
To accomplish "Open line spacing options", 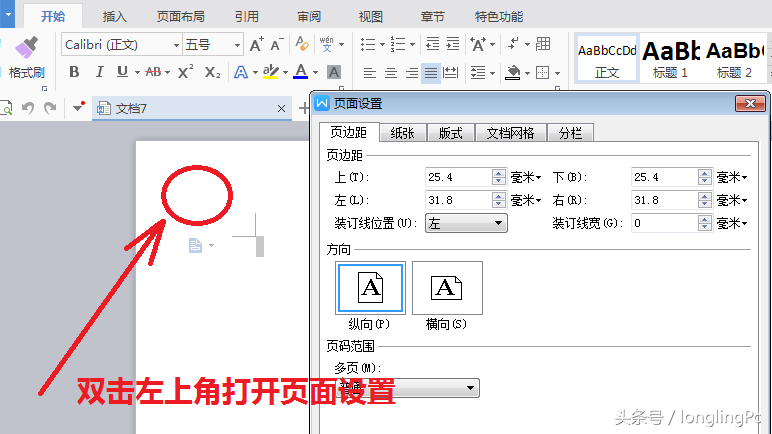I will click(x=478, y=73).
